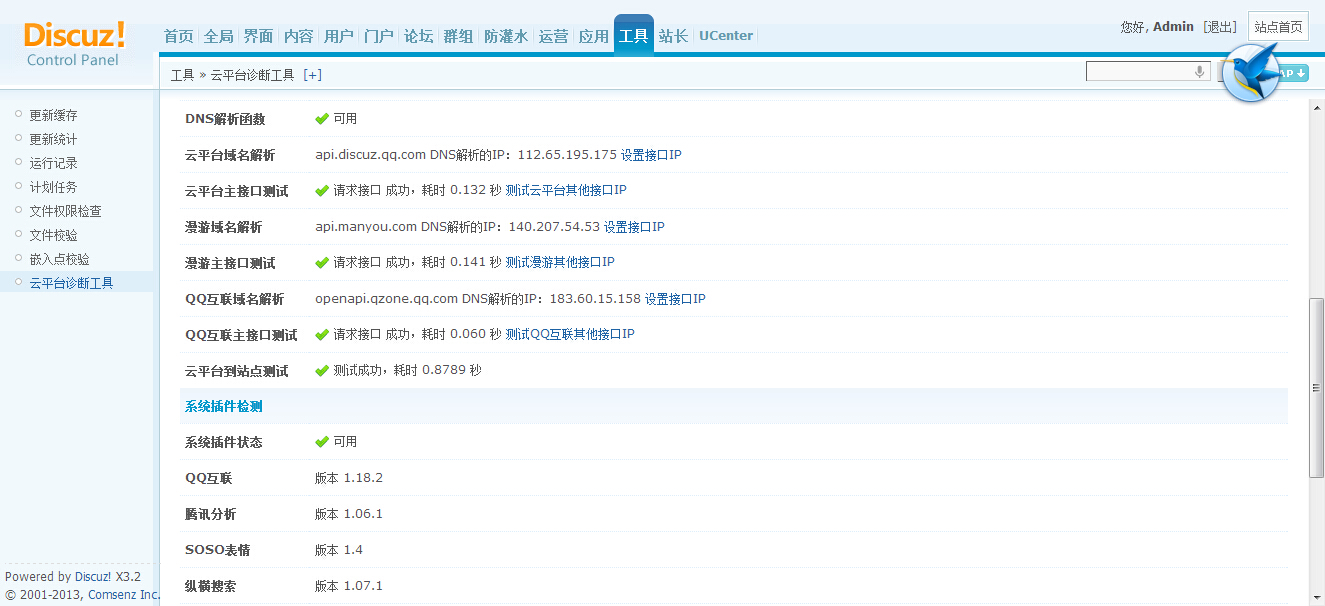Click the green checkmark in 云平台到站点测试 row
The height and width of the screenshot is (606, 1325).
pyautogui.click(x=322, y=371)
